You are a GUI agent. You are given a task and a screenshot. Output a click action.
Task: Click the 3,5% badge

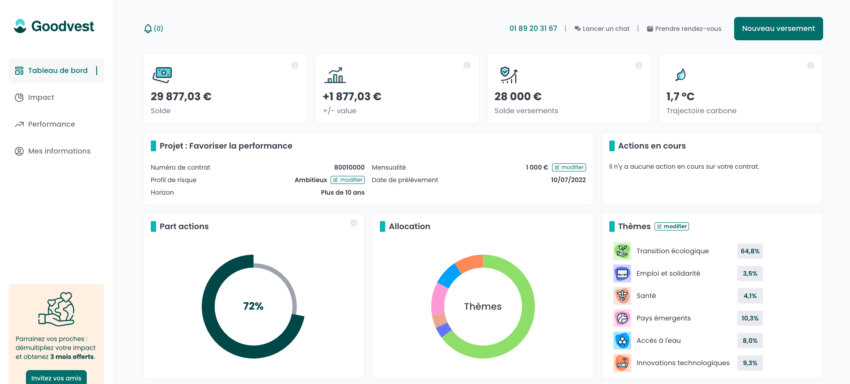coord(750,273)
